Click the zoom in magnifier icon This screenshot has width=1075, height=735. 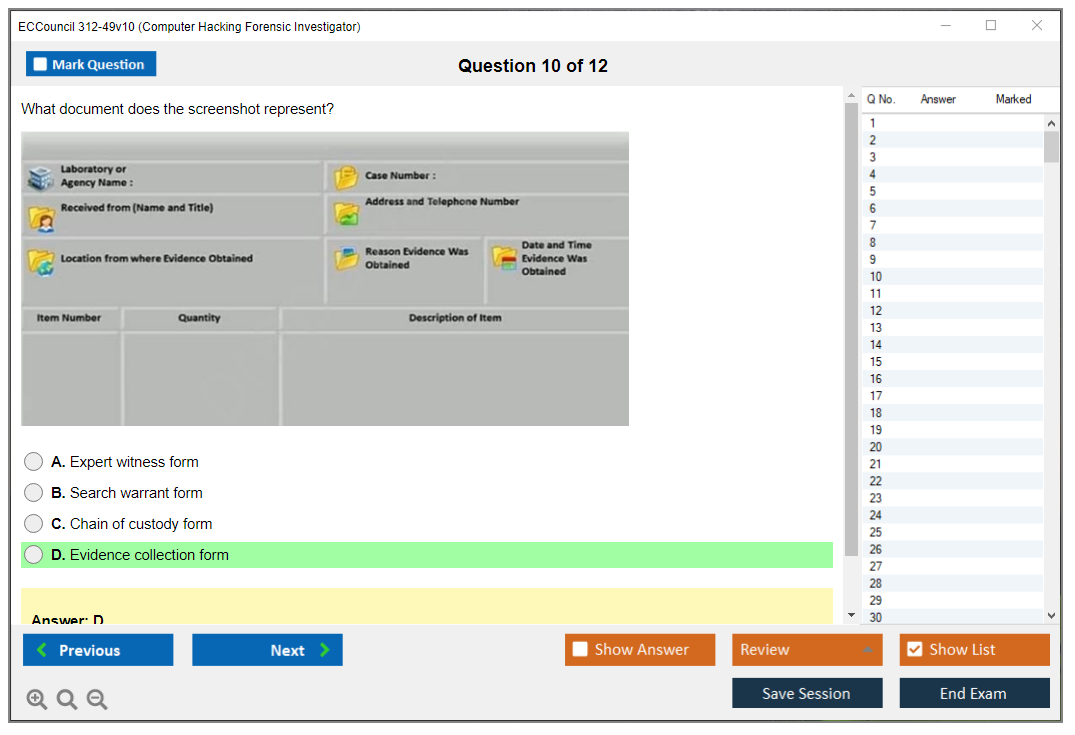(x=37, y=700)
